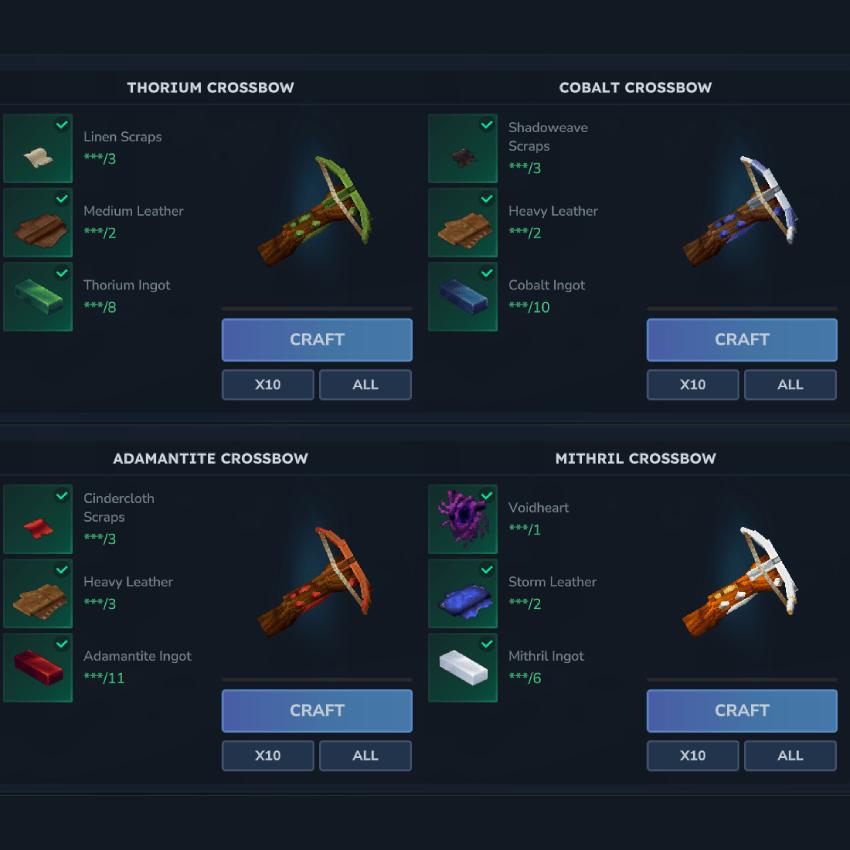This screenshot has height=850, width=850.
Task: Craft the Mithril Crossbow
Action: point(742,711)
